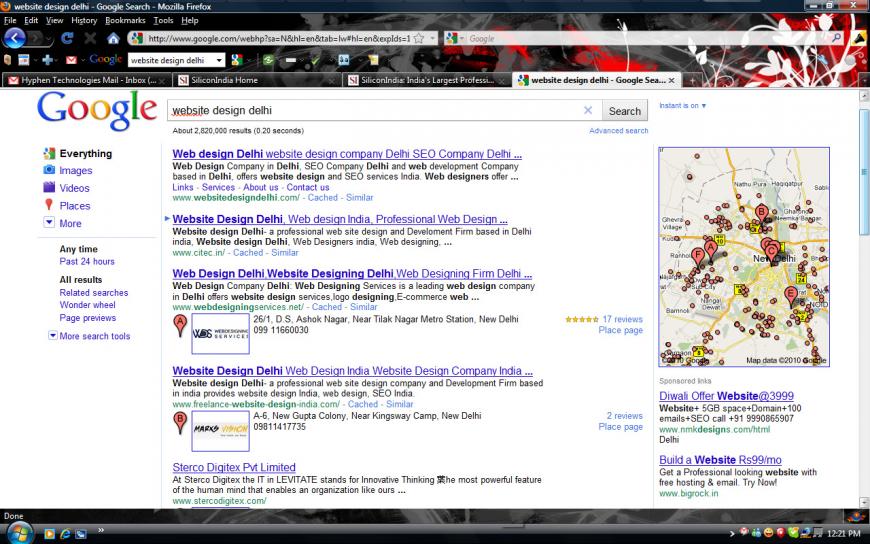
Task: Open the Bookmarks menu
Action: pyautogui.click(x=125, y=21)
